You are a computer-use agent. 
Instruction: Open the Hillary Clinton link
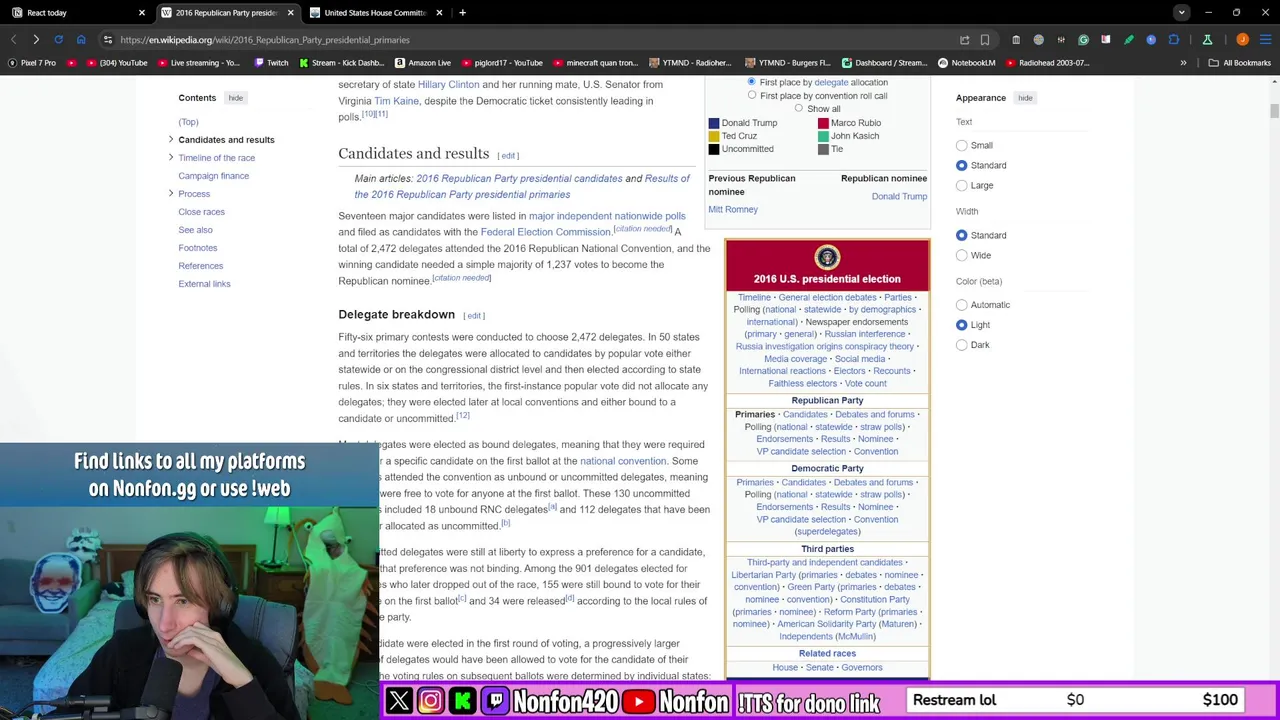[x=448, y=85]
